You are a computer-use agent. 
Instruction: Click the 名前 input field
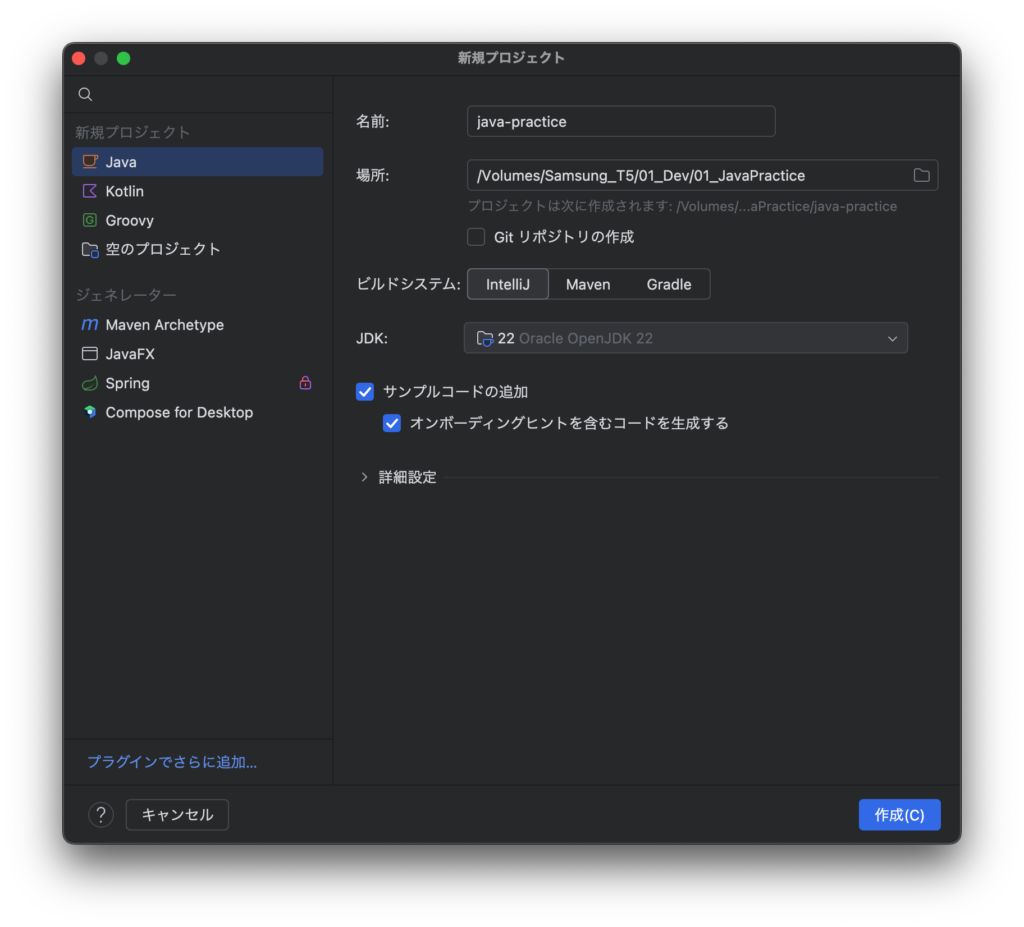(620, 121)
